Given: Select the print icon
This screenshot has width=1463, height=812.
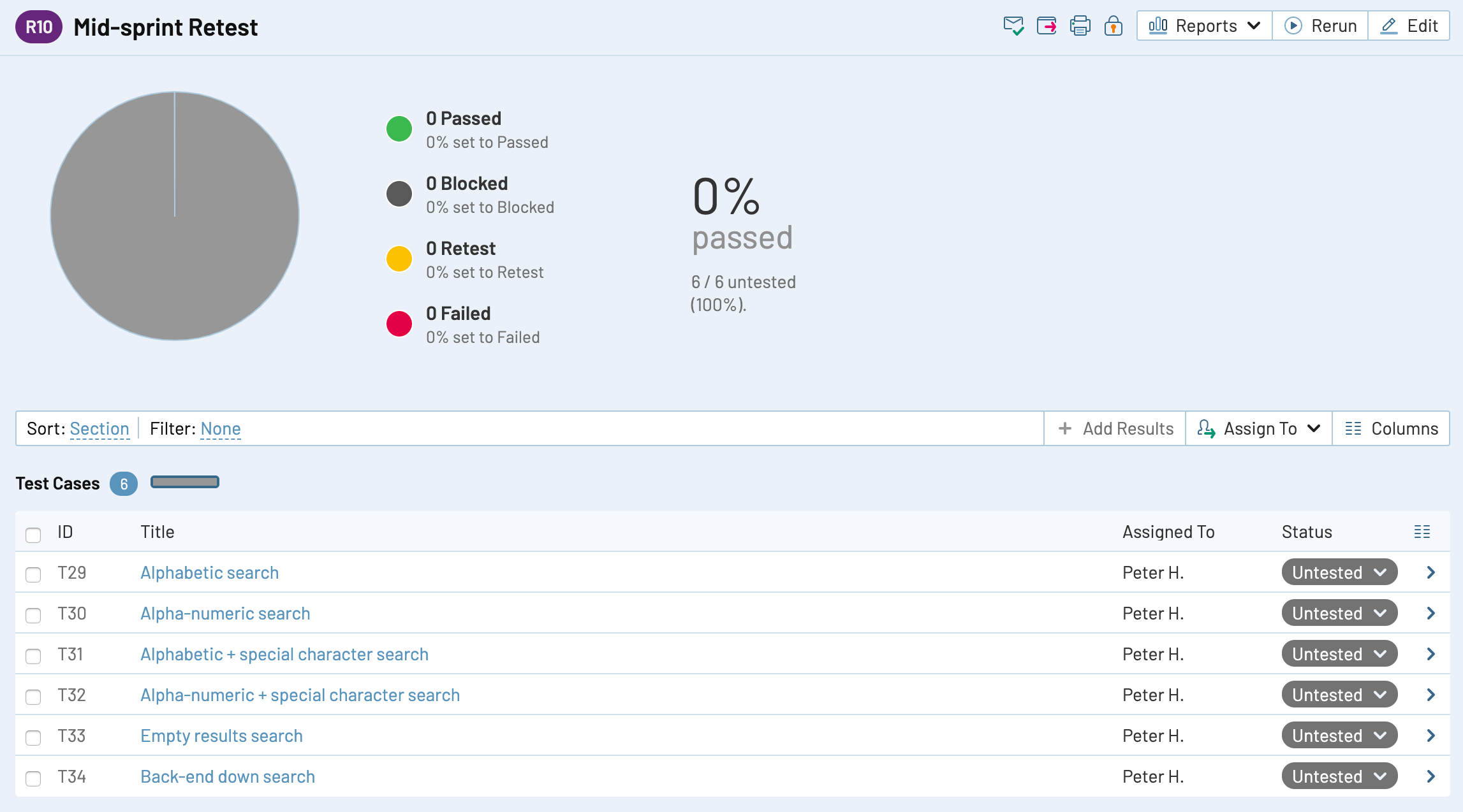Looking at the screenshot, I should pos(1080,25).
